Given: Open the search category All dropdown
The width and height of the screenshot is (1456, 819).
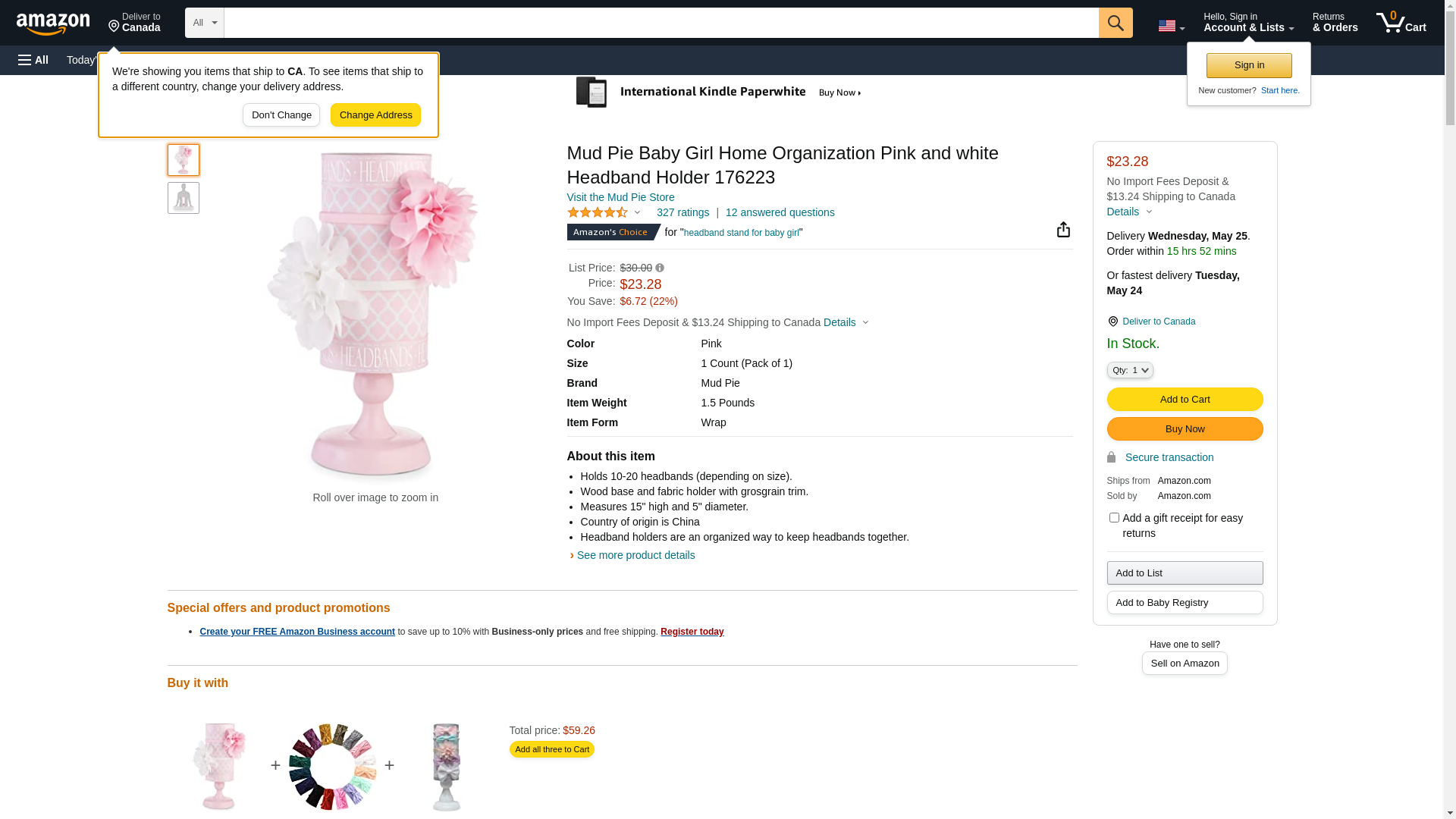Looking at the screenshot, I should pos(204,23).
